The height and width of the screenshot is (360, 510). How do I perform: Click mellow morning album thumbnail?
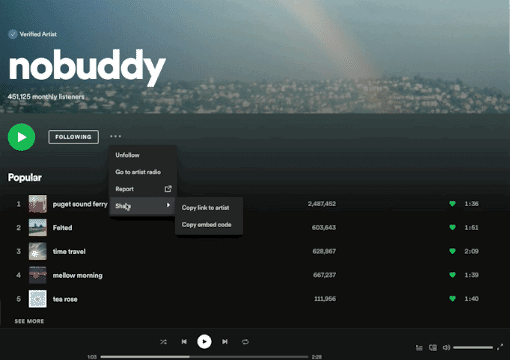38,275
